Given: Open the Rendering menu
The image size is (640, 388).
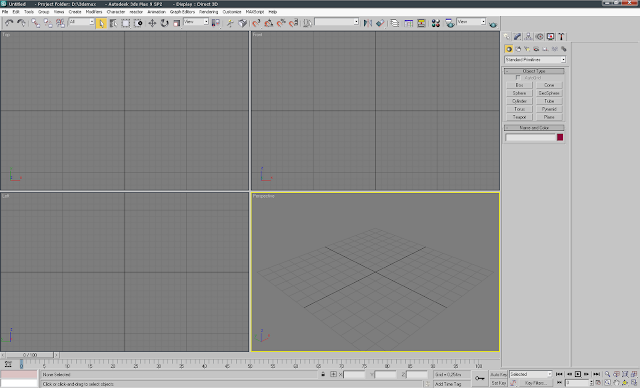Looking at the screenshot, I should 208,12.
